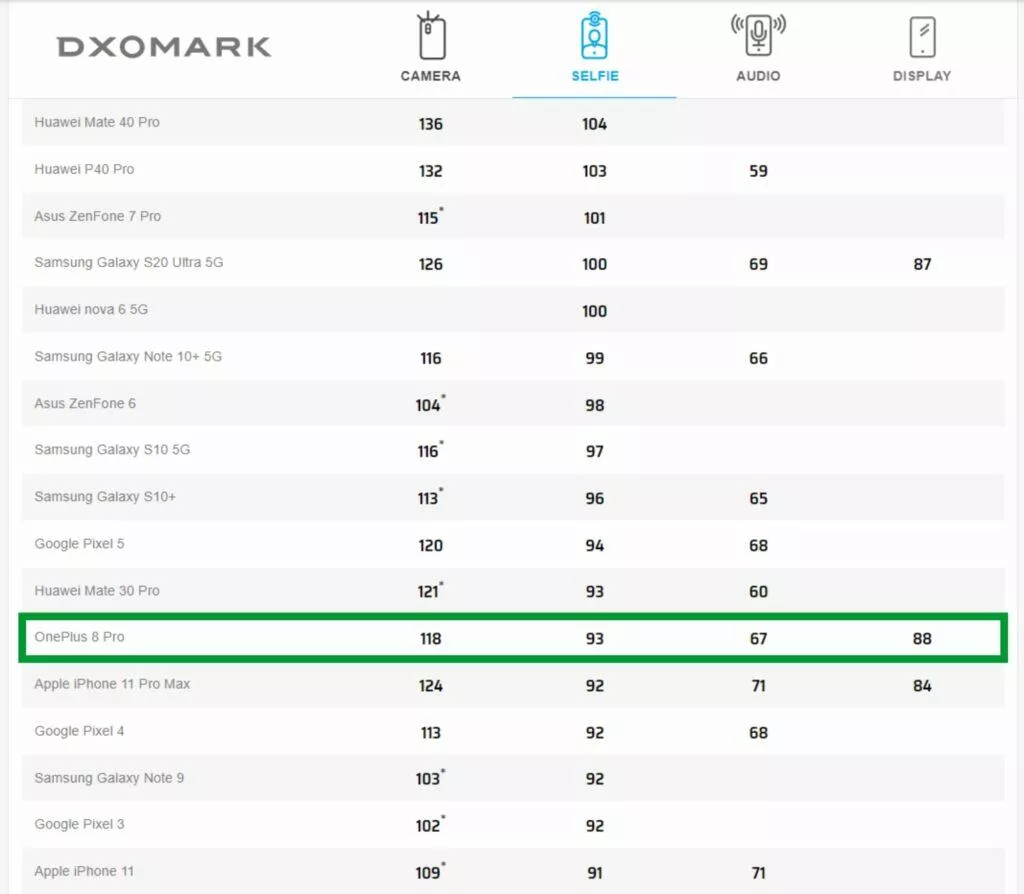Select the OnePlus 8 Pro name
The image size is (1024, 894).
[x=79, y=637]
